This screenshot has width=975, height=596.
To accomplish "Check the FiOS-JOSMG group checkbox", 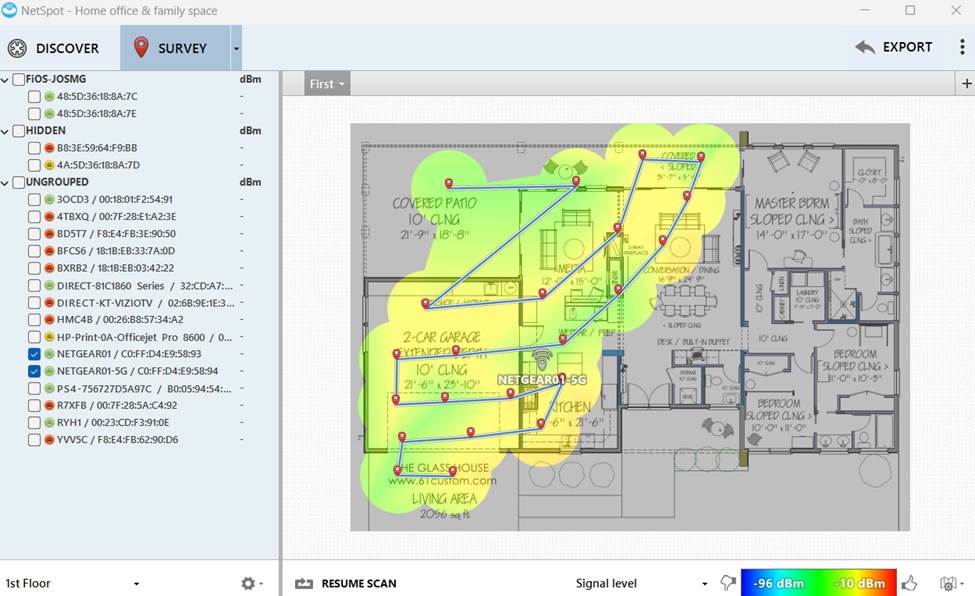I will point(19,79).
